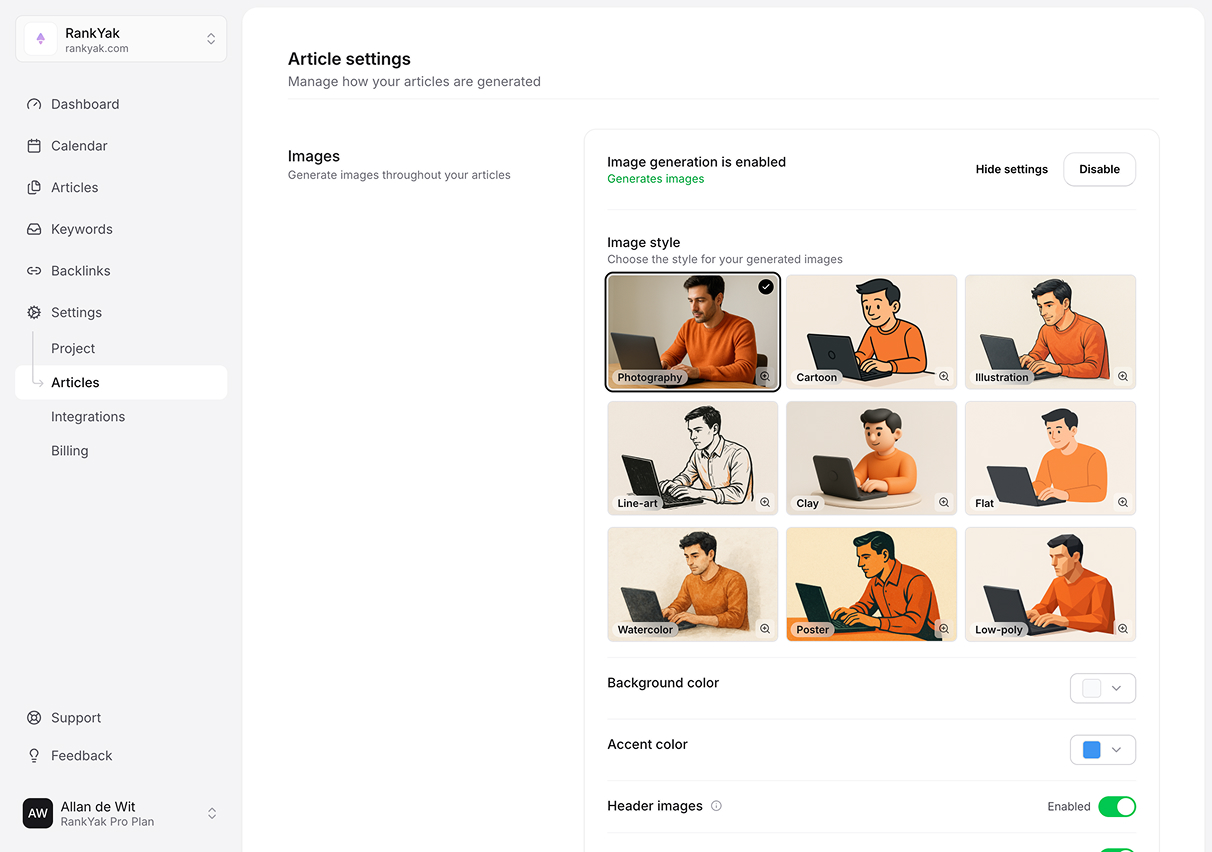
Task: Open the Dashboard from the sidebar
Action: click(x=84, y=104)
